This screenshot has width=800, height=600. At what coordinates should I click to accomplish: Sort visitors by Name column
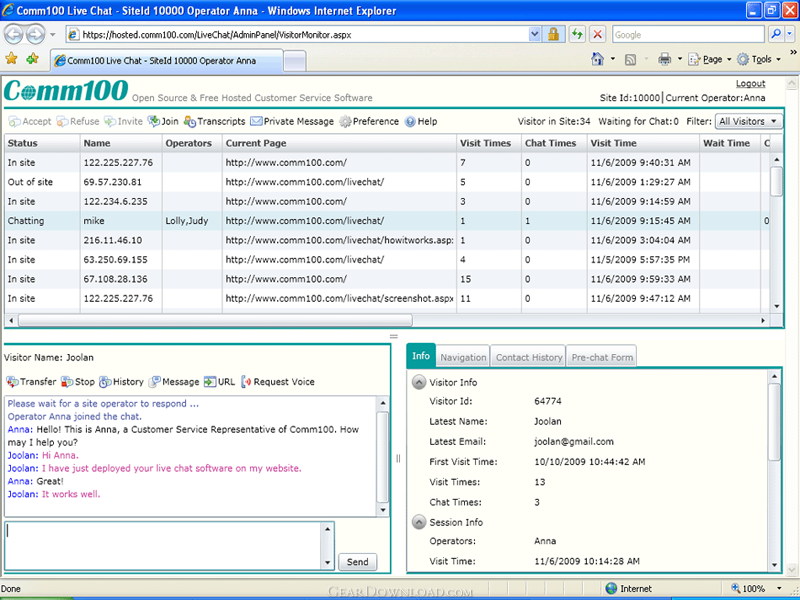point(121,143)
